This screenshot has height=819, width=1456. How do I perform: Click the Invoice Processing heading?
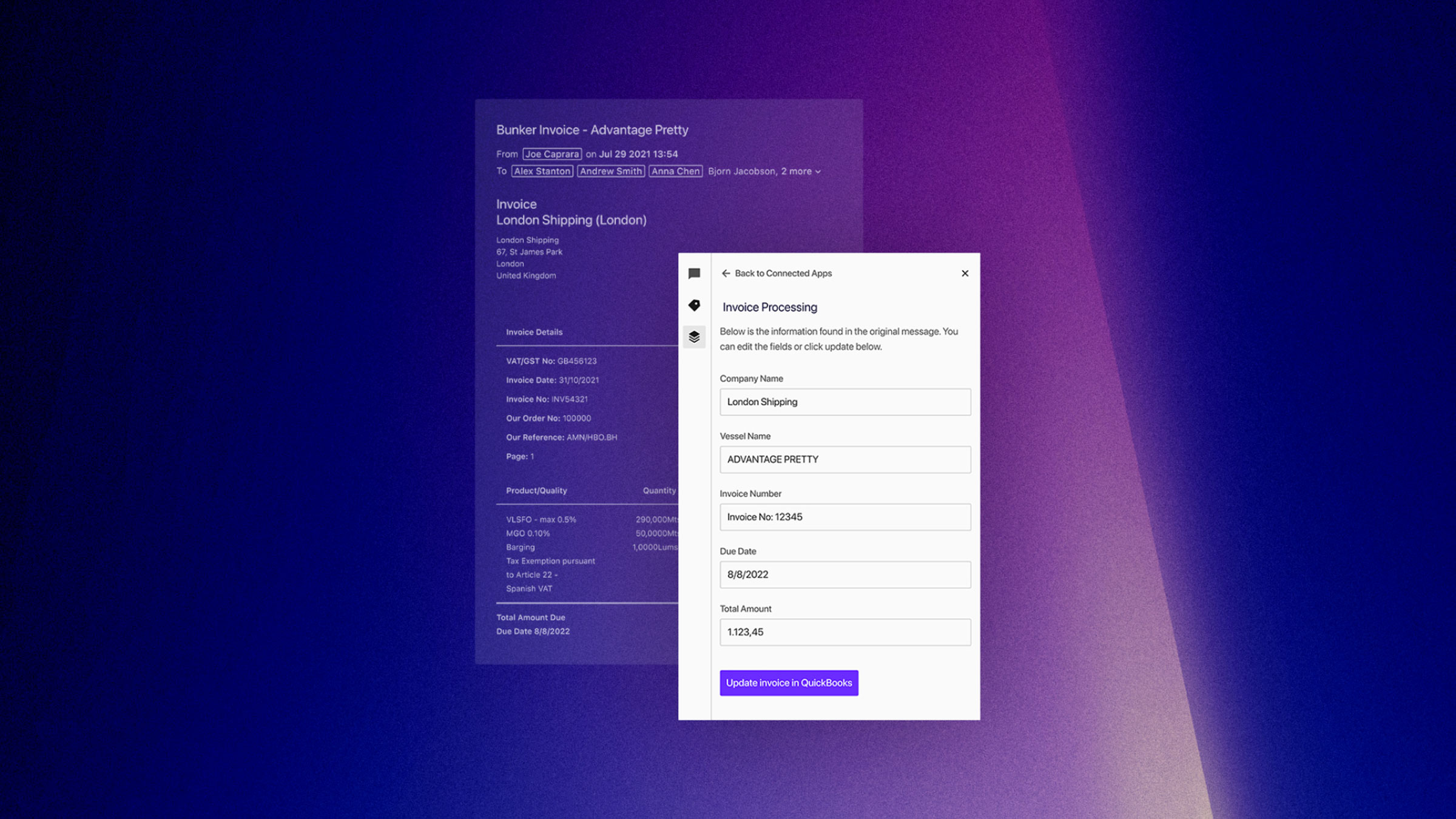(x=769, y=307)
